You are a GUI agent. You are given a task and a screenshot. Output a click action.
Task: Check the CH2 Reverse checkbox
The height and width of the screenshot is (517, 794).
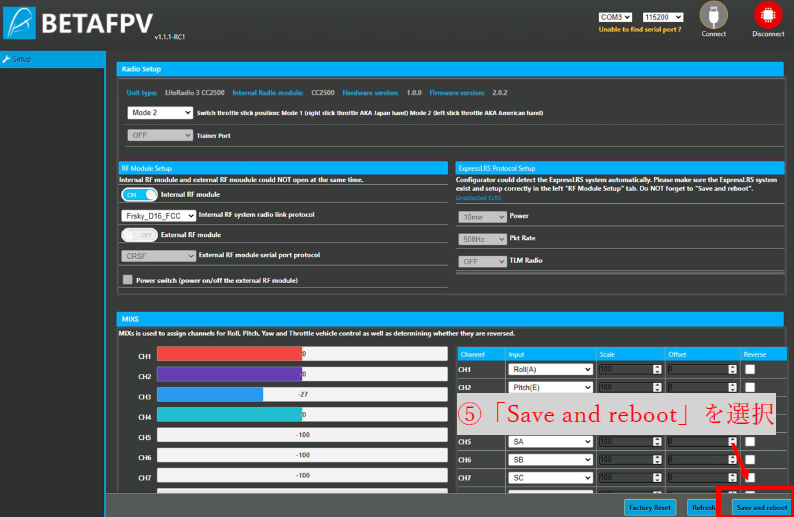750,387
